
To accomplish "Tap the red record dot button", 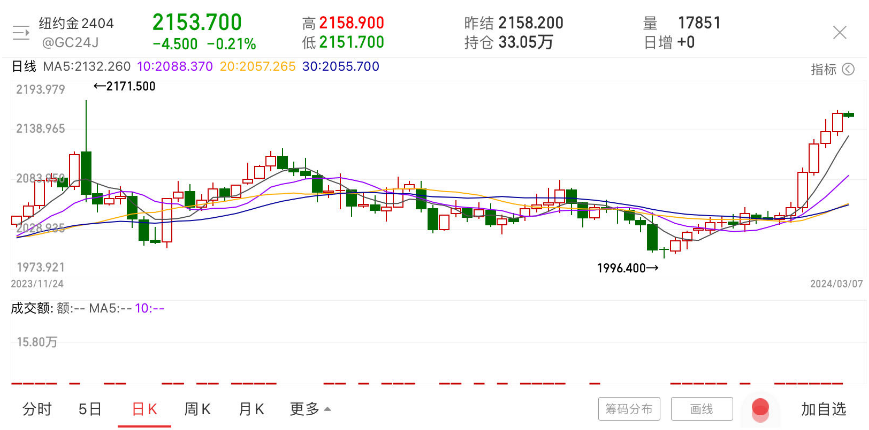I will click(x=760, y=408).
